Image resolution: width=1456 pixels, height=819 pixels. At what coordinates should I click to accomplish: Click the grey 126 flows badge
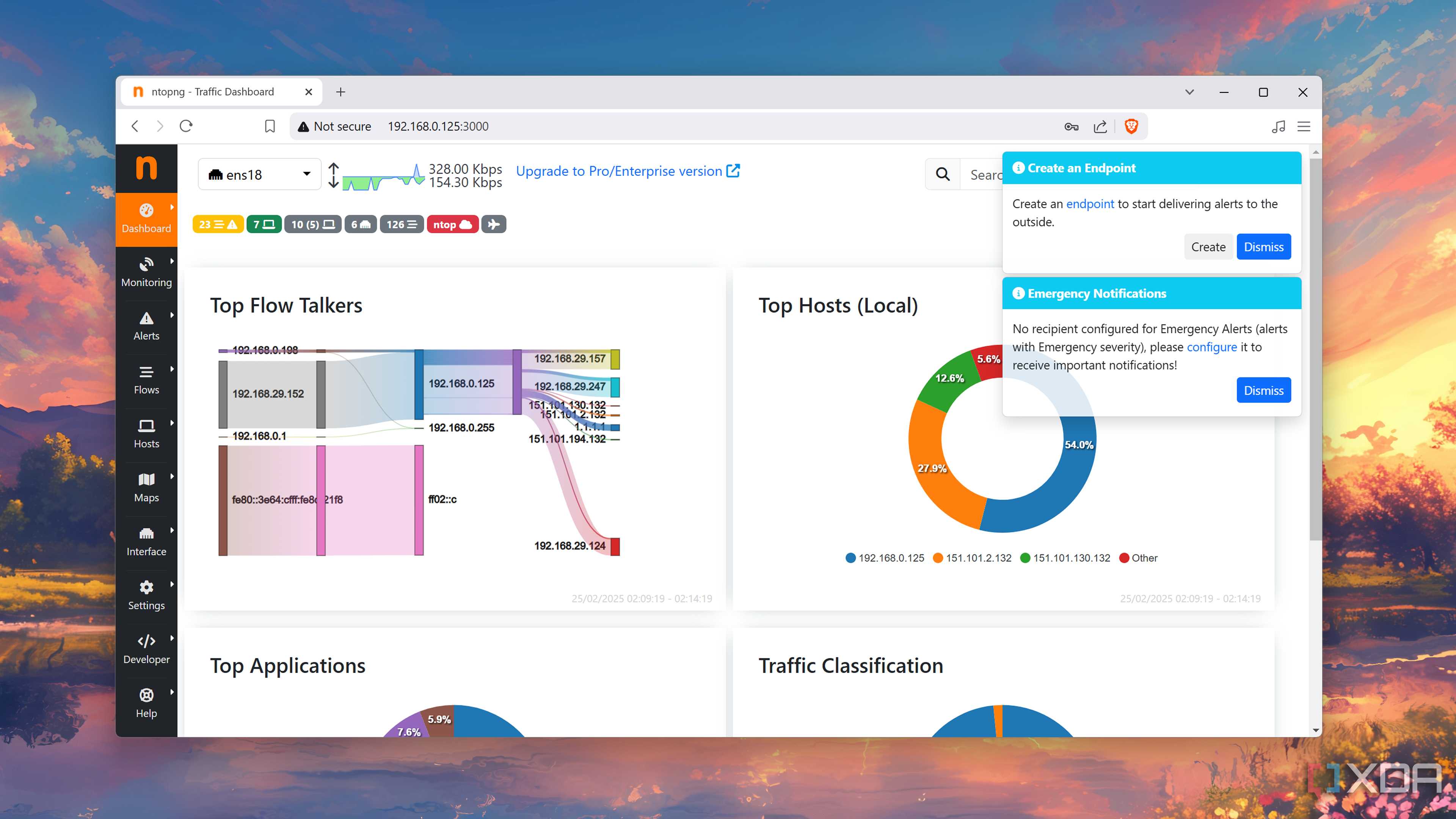point(402,224)
